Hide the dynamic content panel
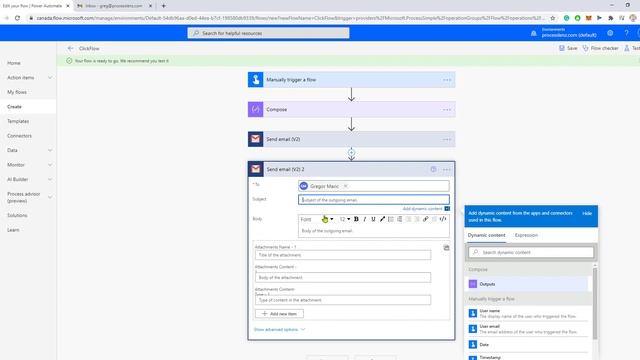The image size is (640, 360). (587, 213)
